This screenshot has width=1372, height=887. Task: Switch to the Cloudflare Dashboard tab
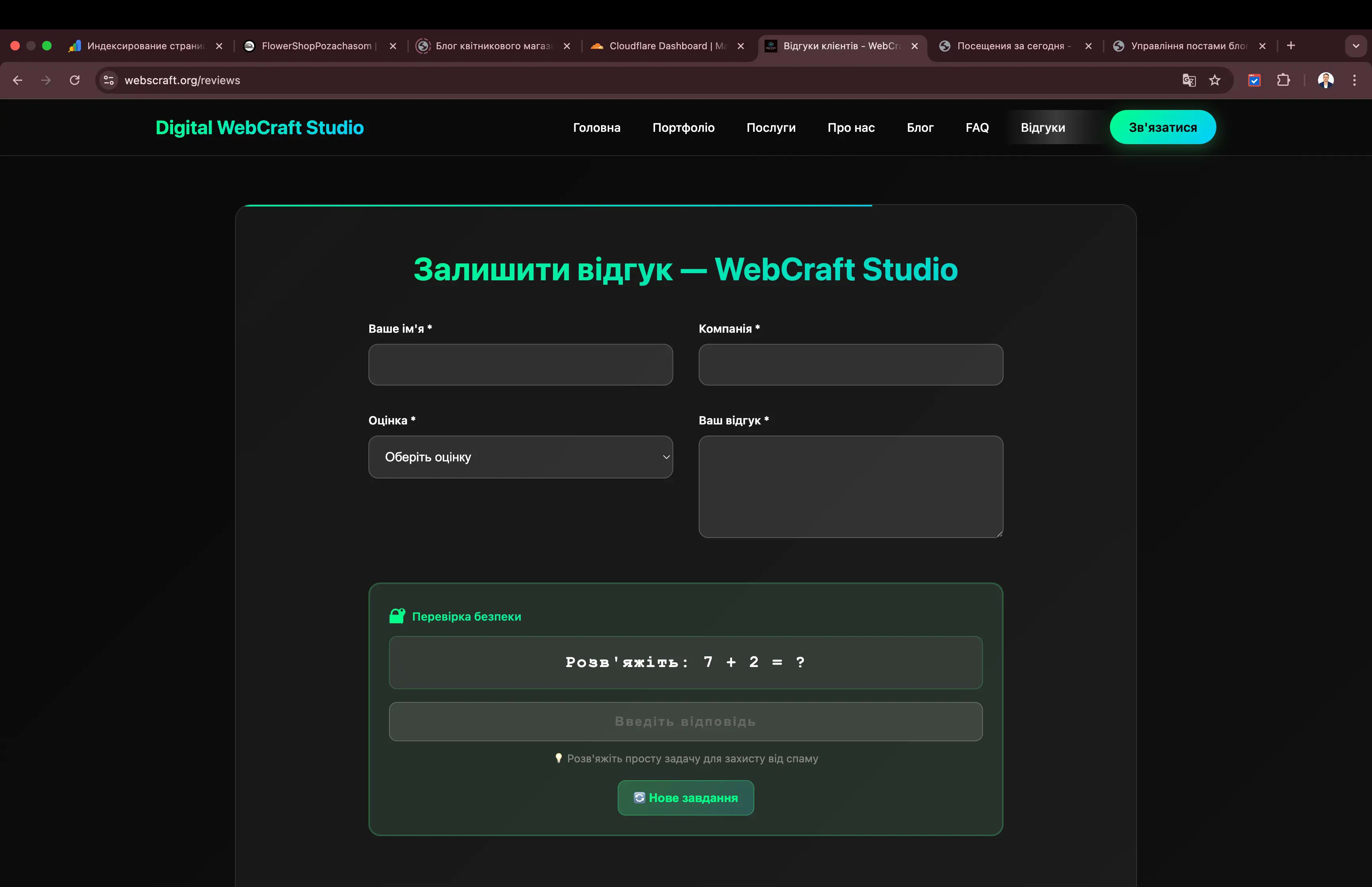pyautogui.click(x=662, y=46)
